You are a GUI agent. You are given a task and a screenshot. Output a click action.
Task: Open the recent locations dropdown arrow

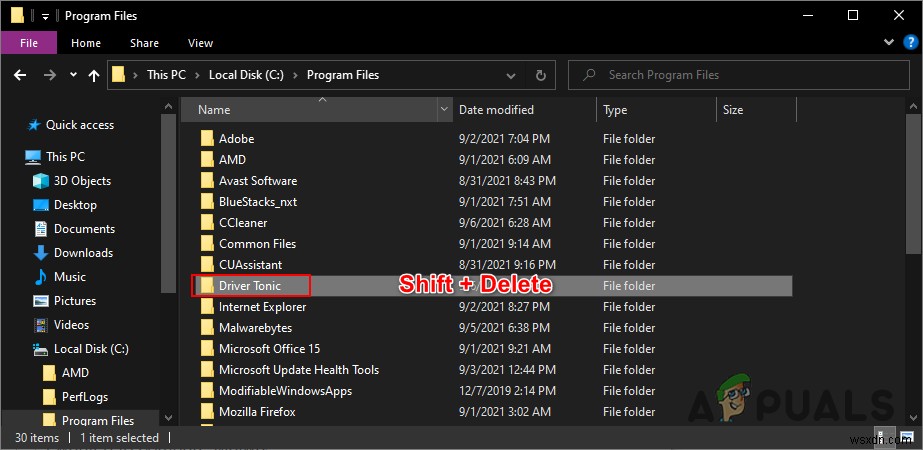pos(73,75)
